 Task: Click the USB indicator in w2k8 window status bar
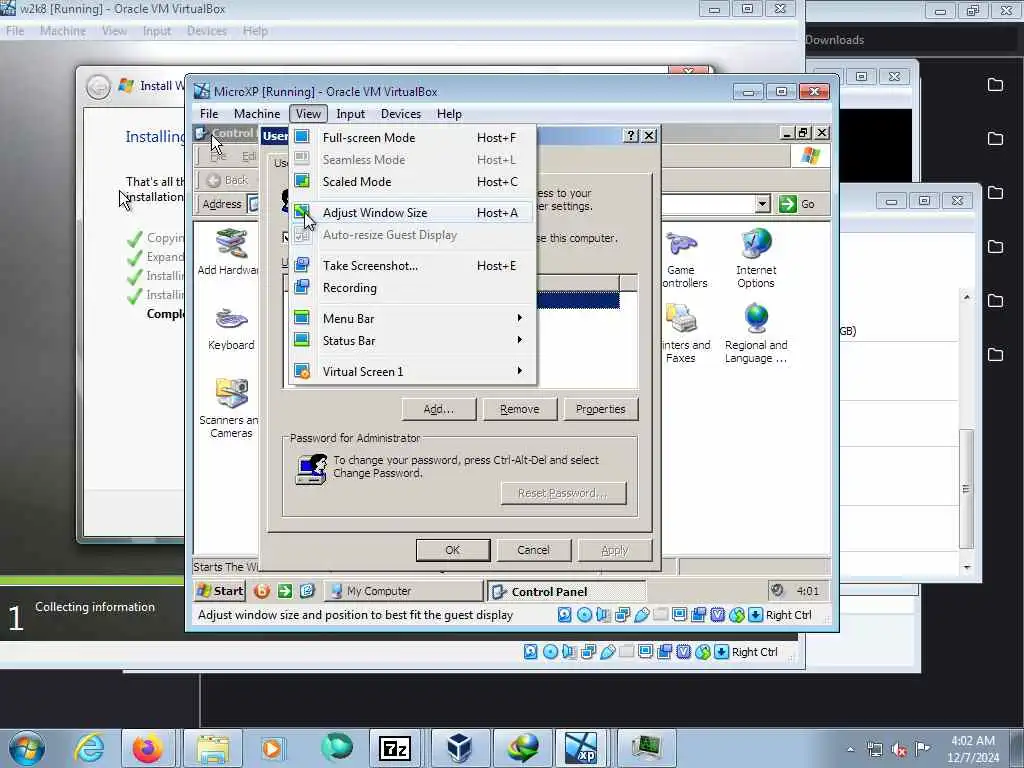607,652
